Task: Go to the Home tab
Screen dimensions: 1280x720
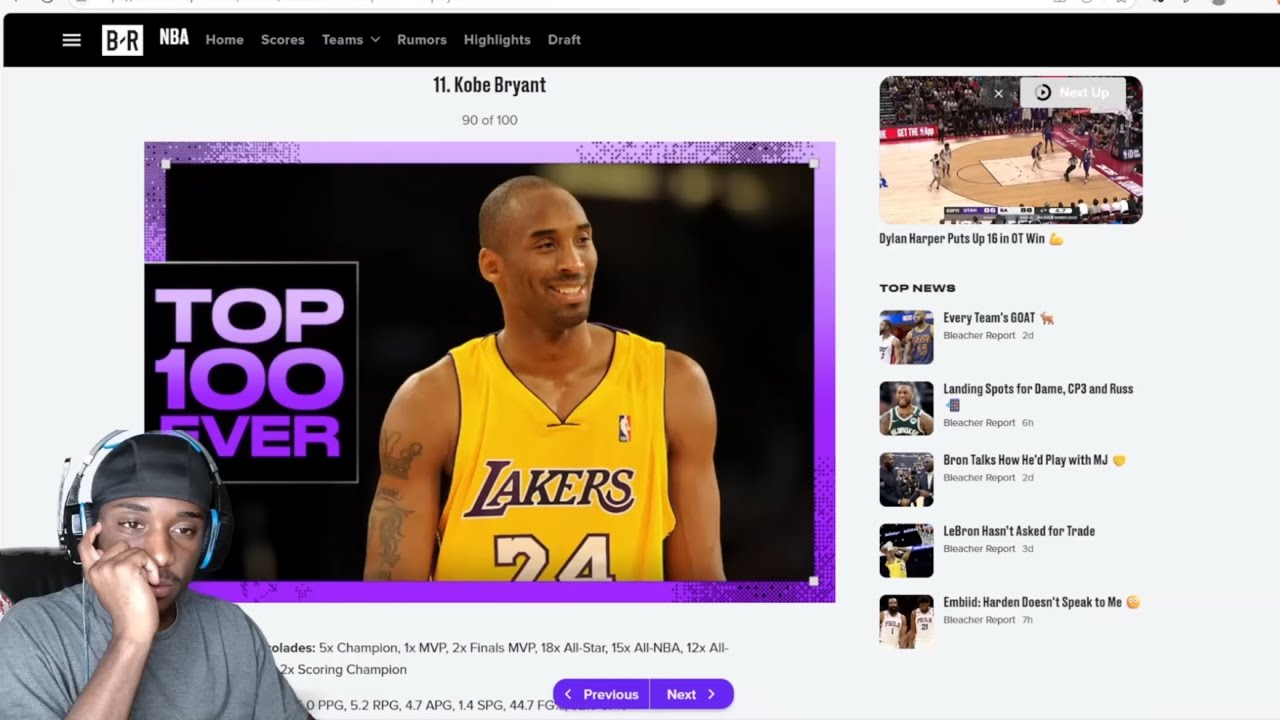Action: pos(224,40)
